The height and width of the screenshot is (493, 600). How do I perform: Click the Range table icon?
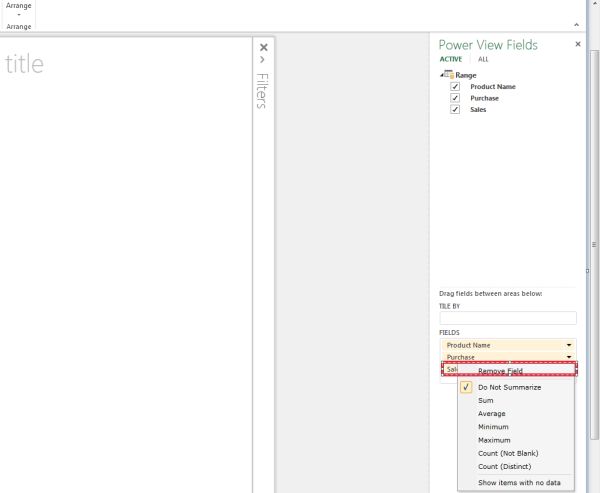pos(449,75)
